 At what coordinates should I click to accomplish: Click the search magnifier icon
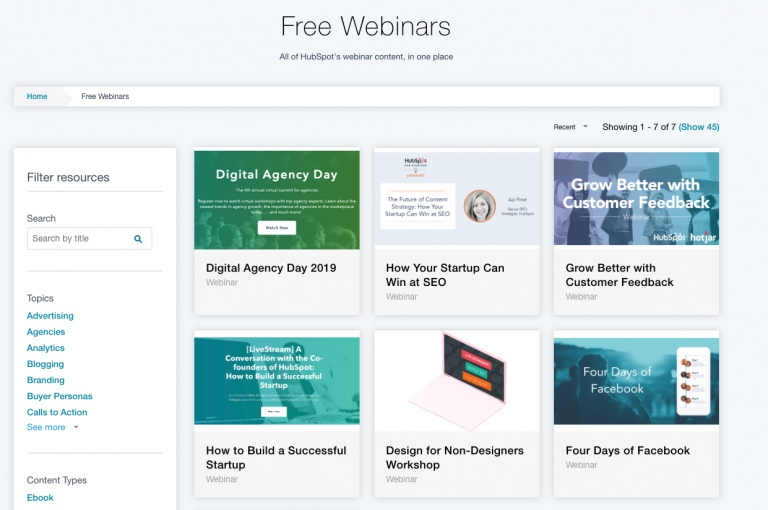coord(138,239)
